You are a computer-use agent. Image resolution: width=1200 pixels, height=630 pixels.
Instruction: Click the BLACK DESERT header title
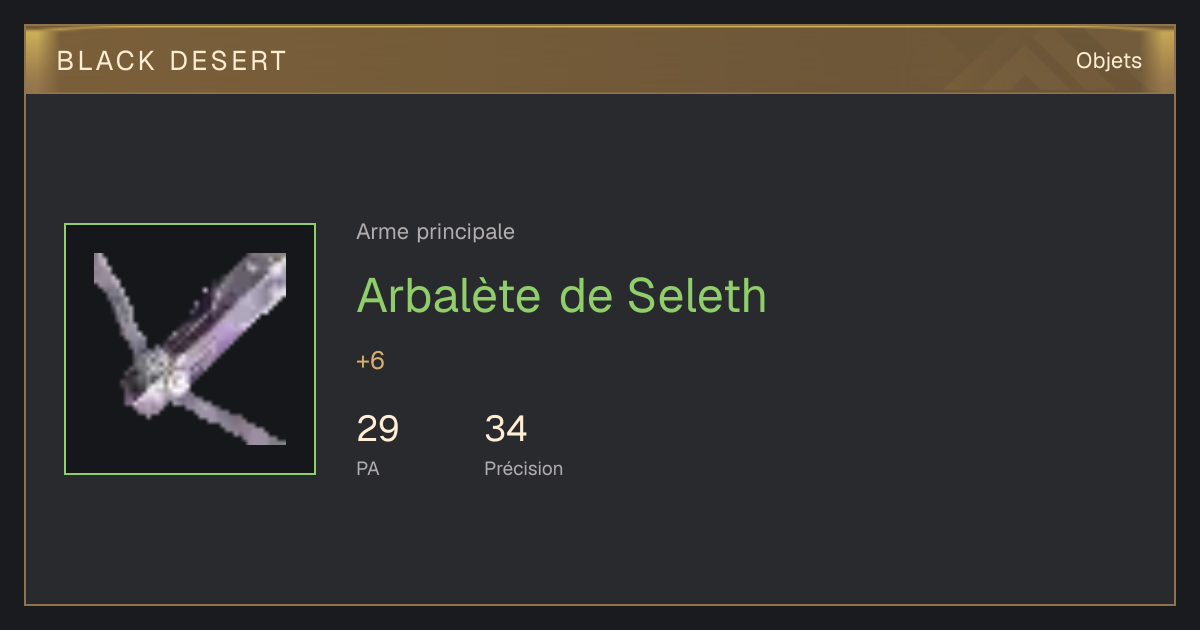(x=172, y=61)
